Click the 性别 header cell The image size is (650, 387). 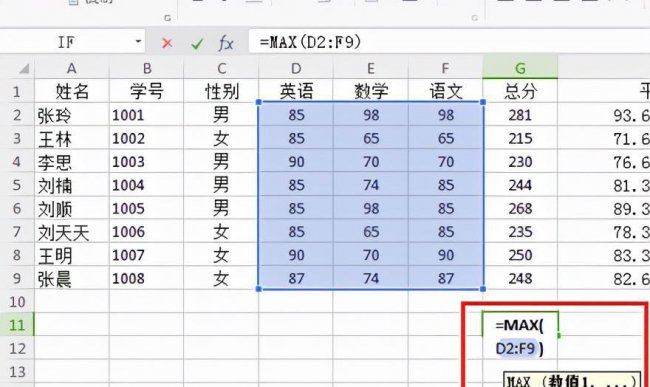[221, 91]
